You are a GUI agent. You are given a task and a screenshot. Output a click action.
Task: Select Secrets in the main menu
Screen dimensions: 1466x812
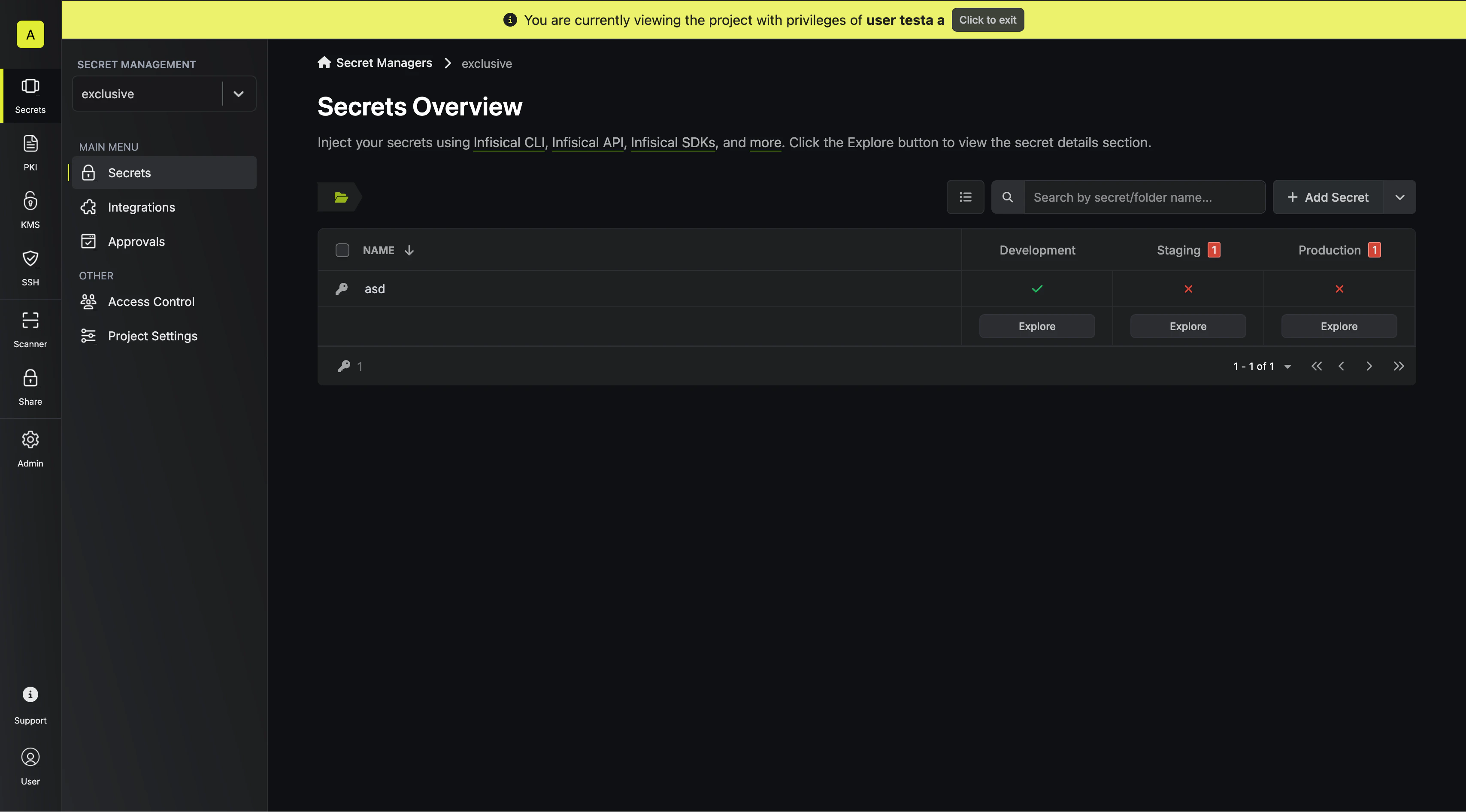tap(164, 173)
